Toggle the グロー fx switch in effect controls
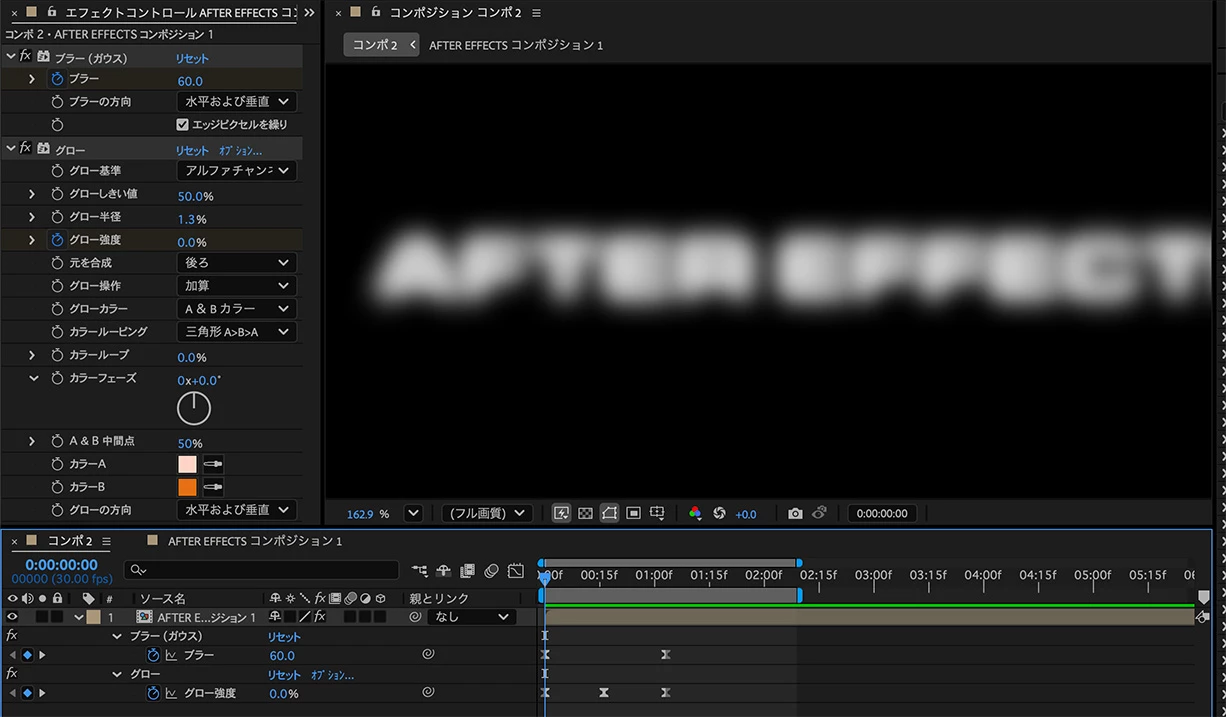 click(x=25, y=148)
